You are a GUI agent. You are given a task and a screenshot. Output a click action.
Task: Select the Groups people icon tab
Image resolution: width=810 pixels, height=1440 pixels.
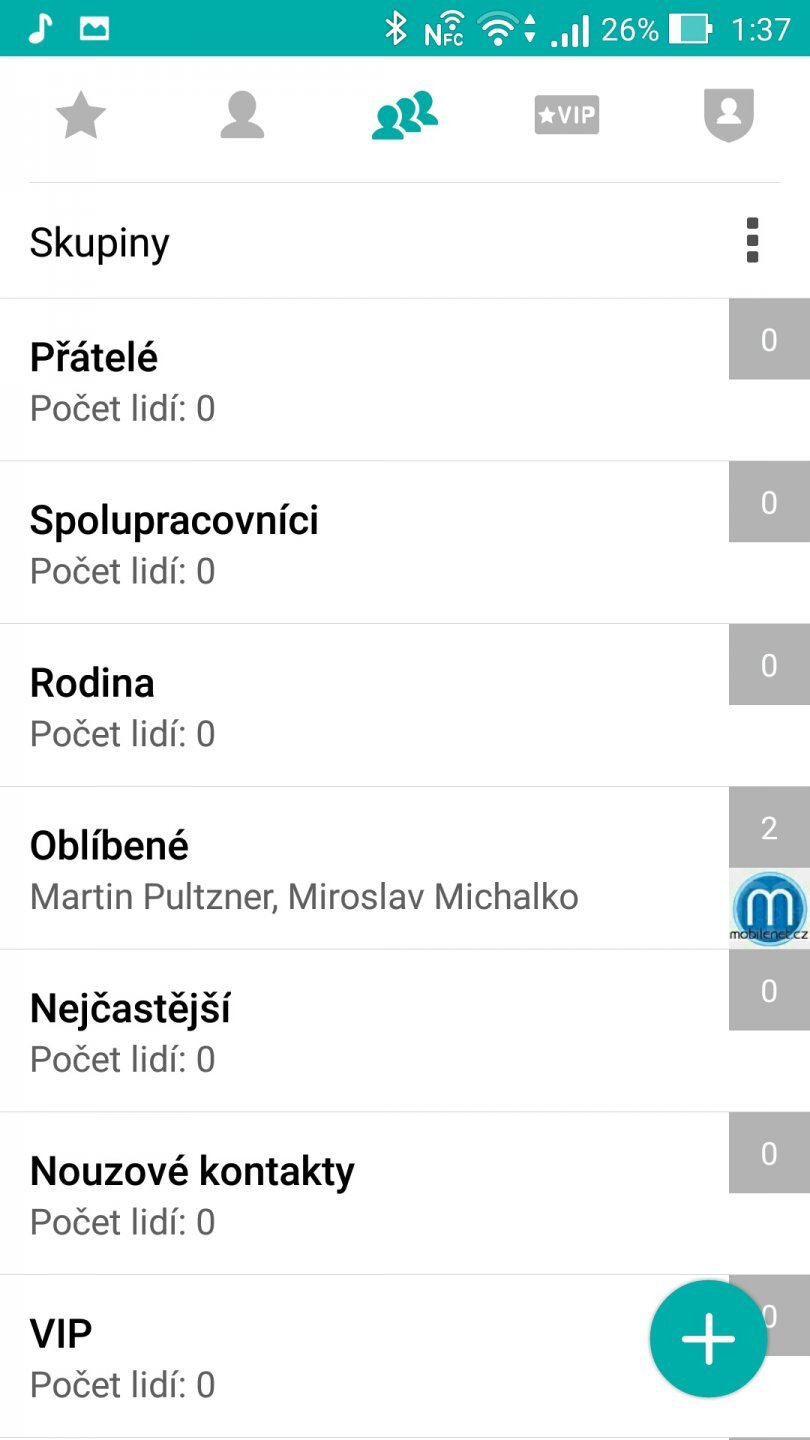pos(404,116)
